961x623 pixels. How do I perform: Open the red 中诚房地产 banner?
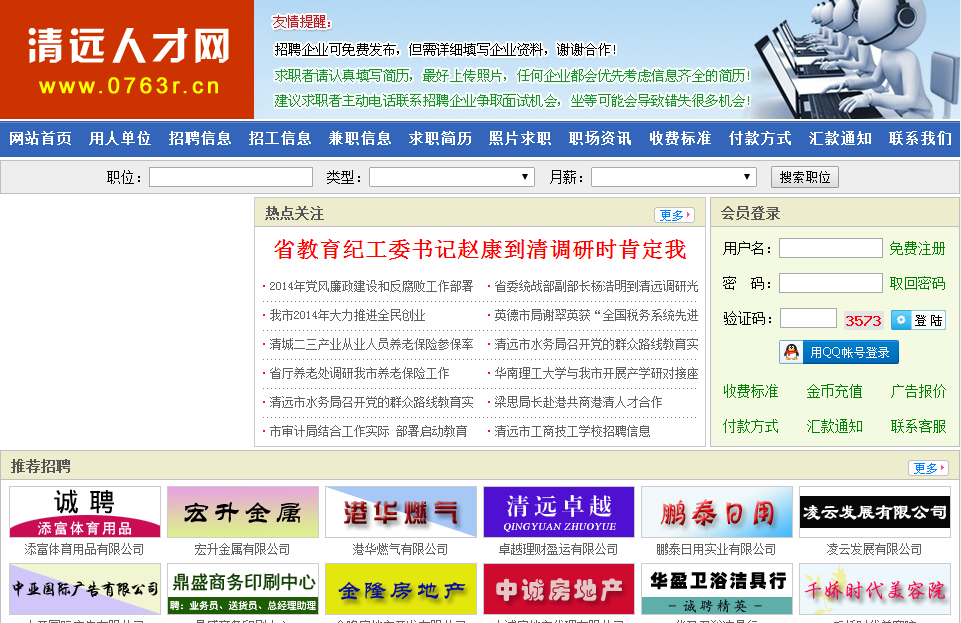559,589
